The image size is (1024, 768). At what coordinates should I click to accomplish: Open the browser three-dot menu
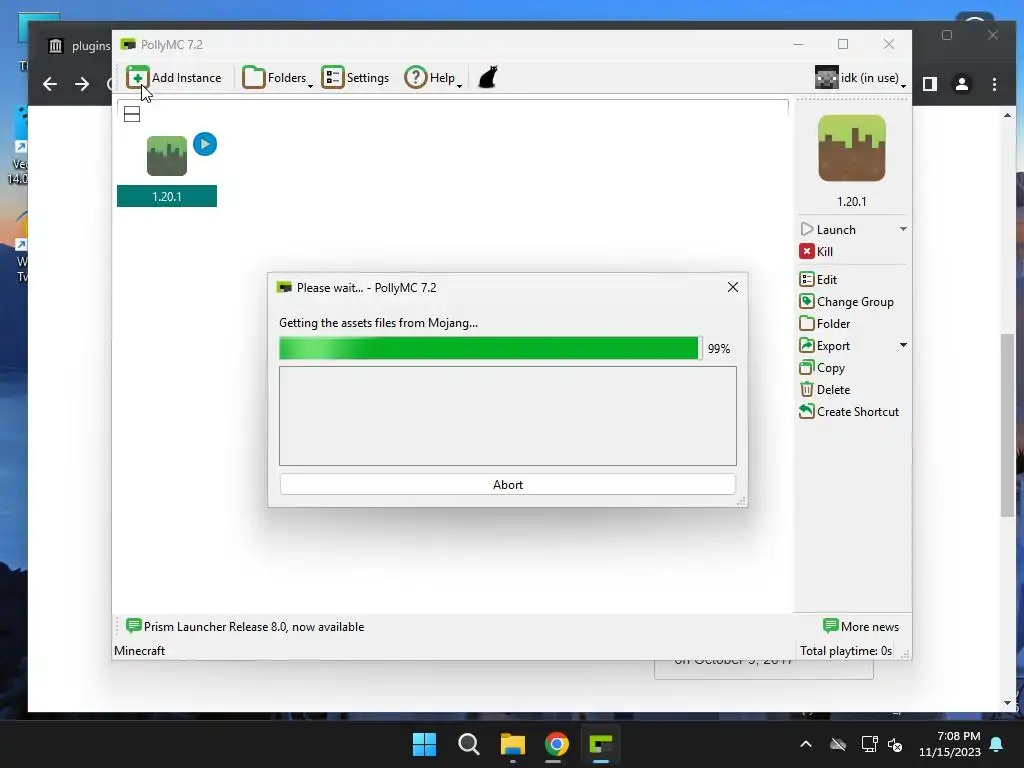(x=994, y=84)
